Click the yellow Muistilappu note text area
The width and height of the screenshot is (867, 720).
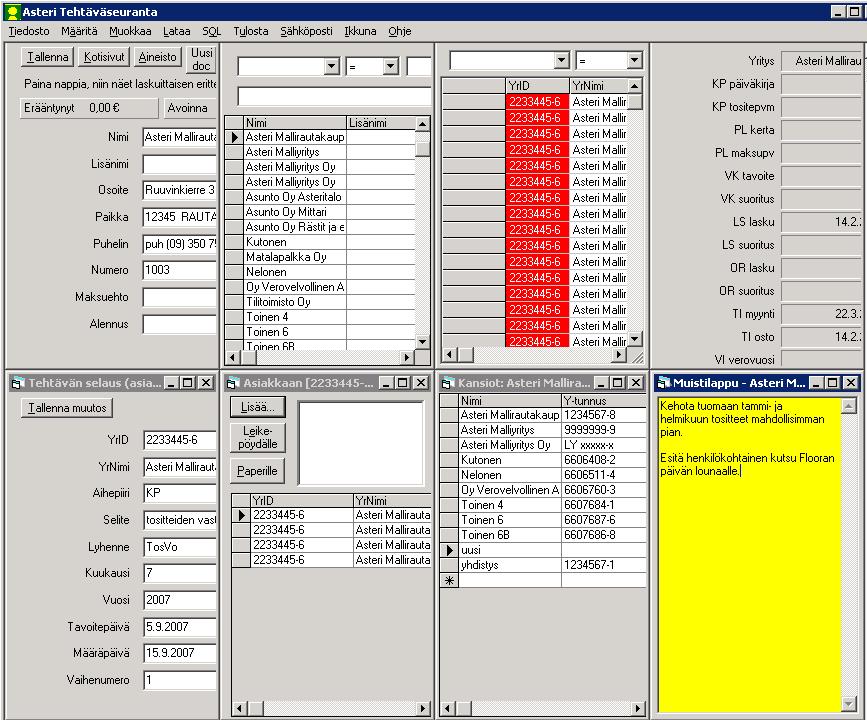[750, 555]
